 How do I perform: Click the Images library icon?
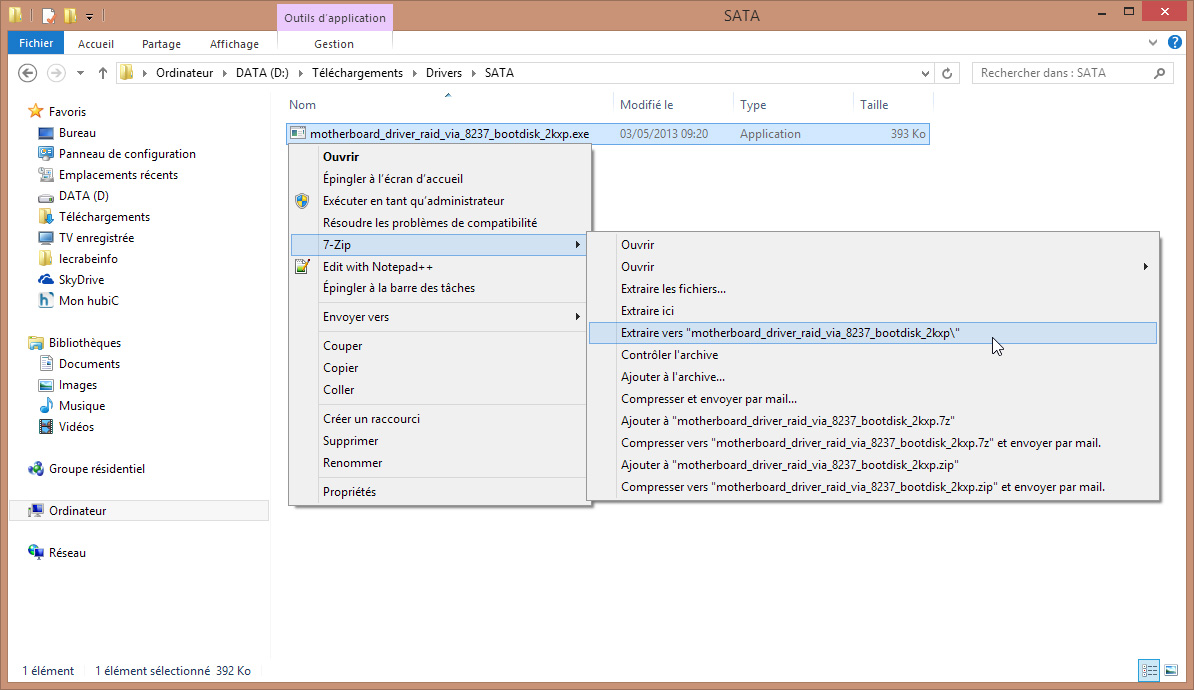[46, 385]
